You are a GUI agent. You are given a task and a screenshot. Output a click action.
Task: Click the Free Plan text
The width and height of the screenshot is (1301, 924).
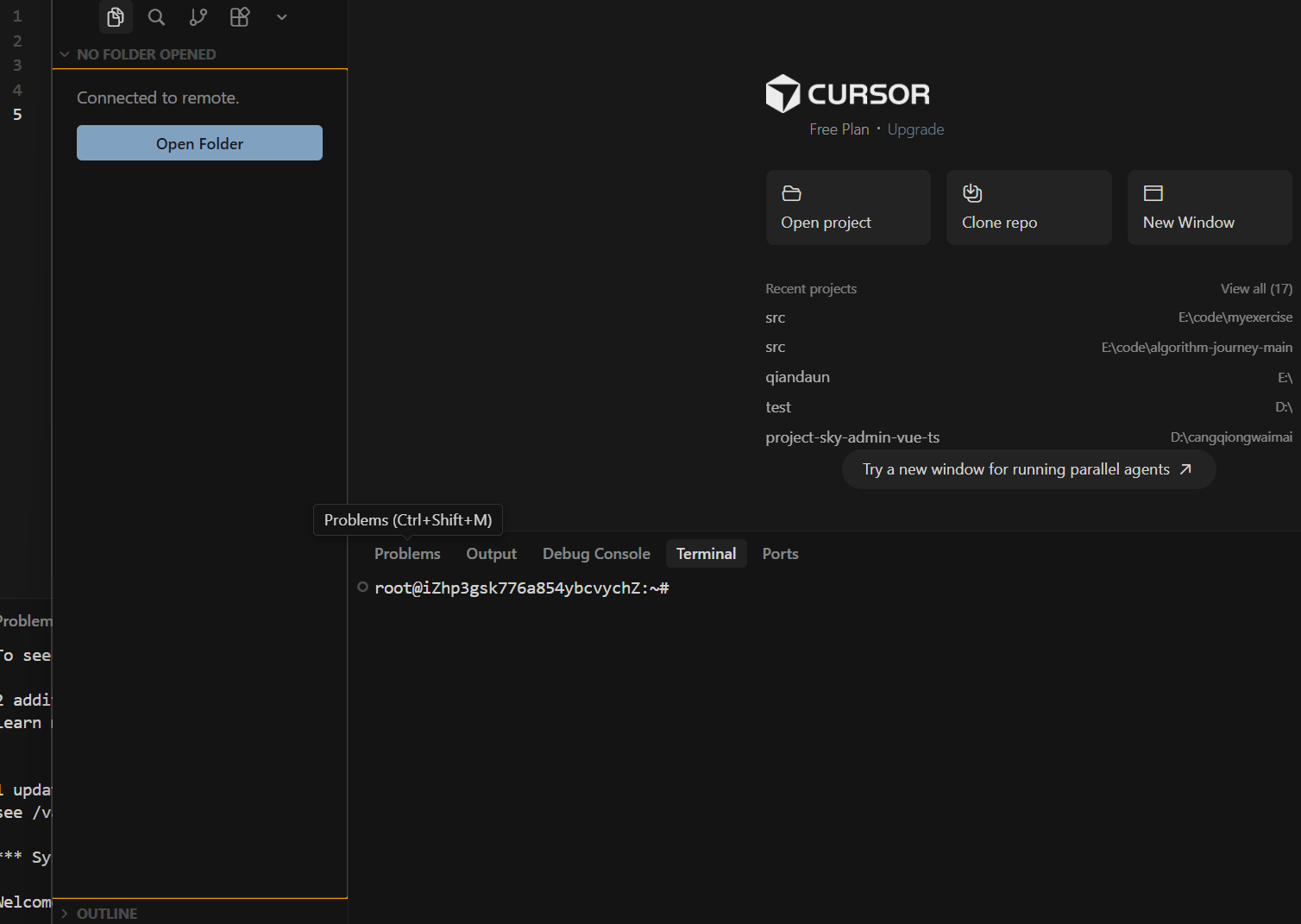click(839, 129)
